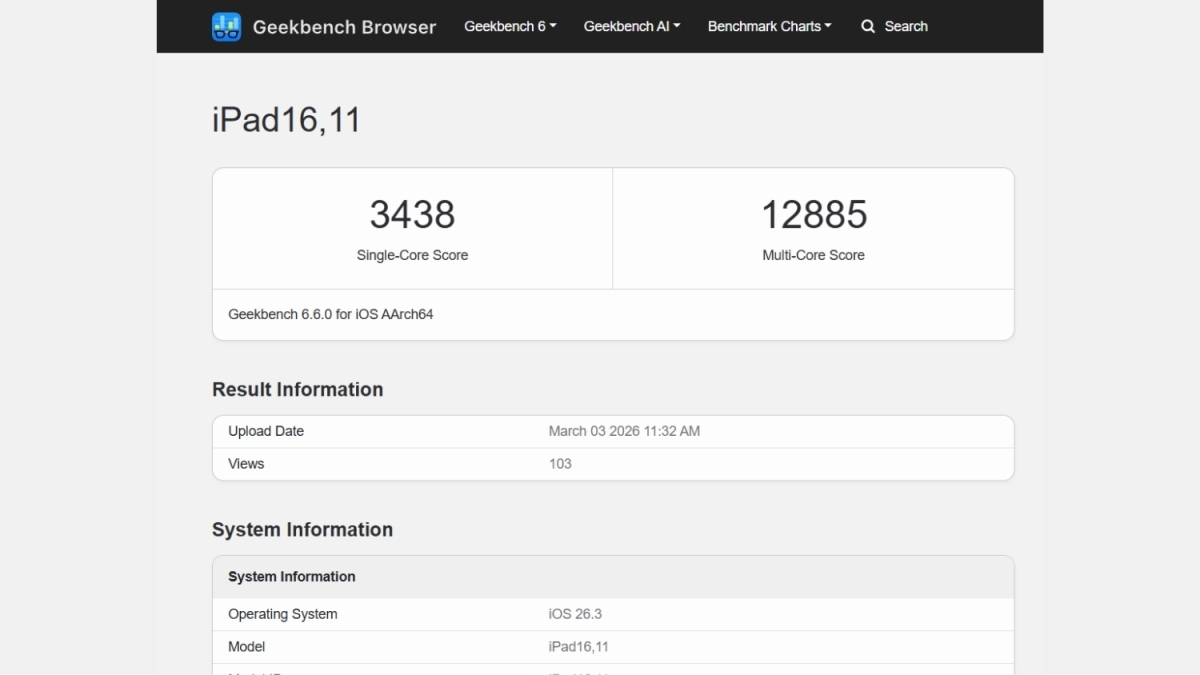This screenshot has height=675, width=1200.
Task: Click the Result Information section heading
Action: tap(297, 389)
